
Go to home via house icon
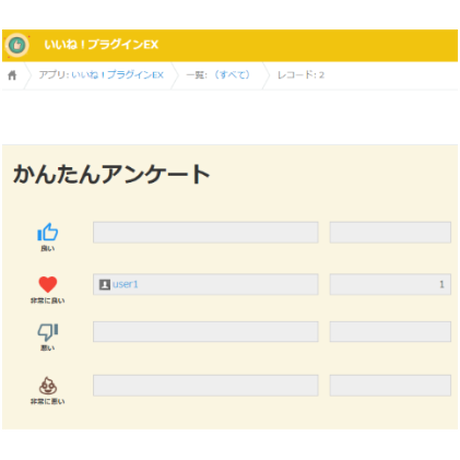pos(12,75)
